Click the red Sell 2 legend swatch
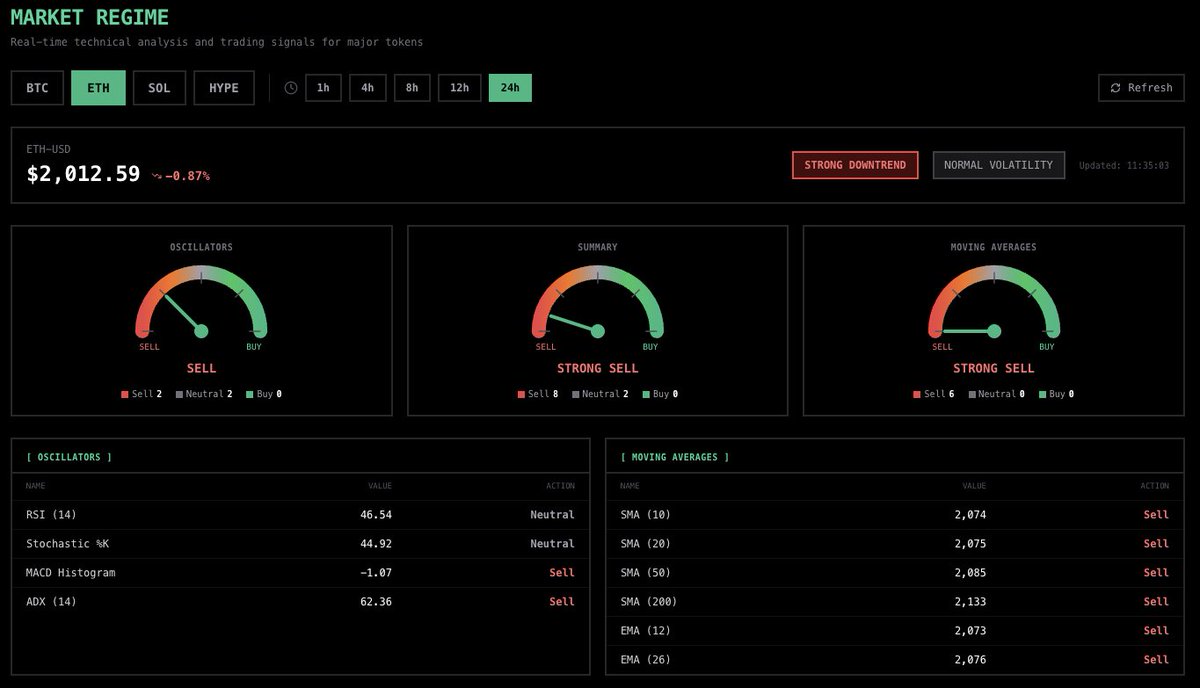The height and width of the screenshot is (688, 1200). (x=125, y=395)
